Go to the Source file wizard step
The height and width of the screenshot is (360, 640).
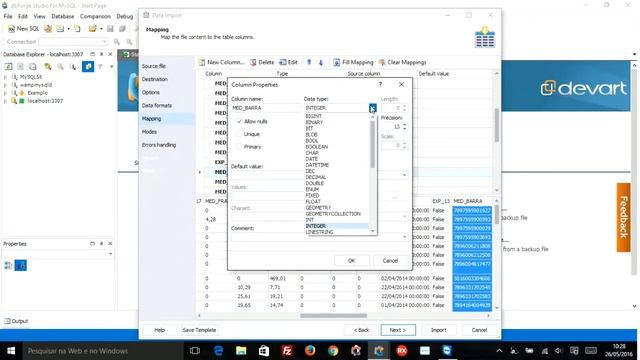(153, 66)
